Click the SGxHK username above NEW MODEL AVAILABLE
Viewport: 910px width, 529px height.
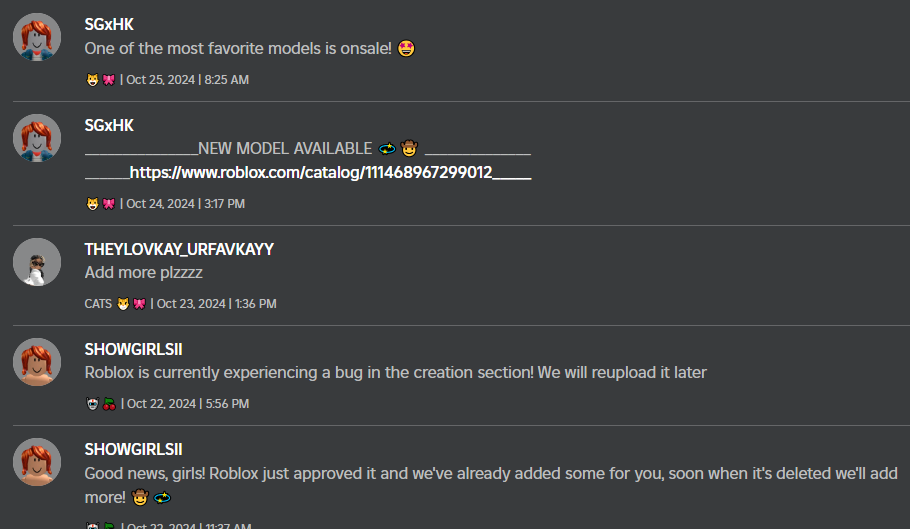pyautogui.click(x=109, y=125)
